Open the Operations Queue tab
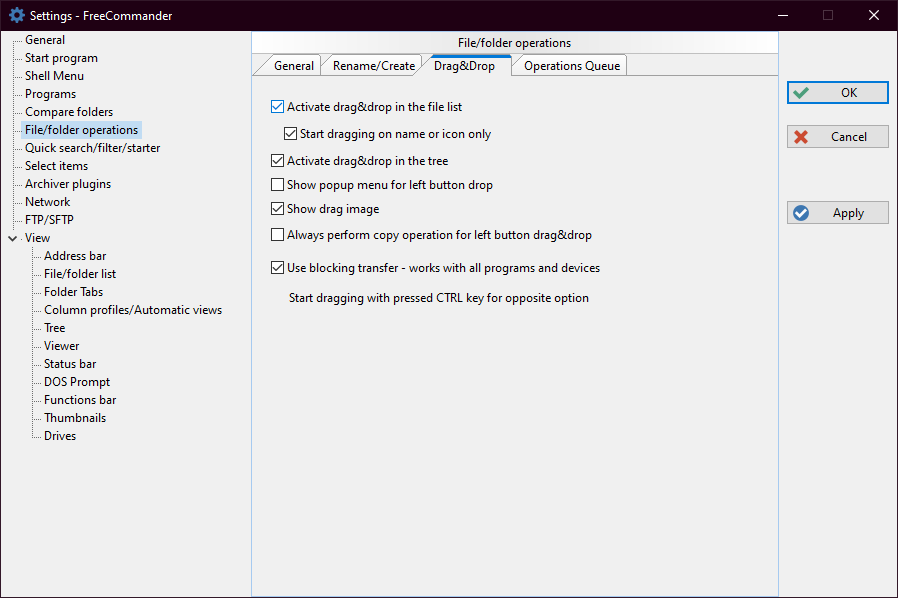This screenshot has height=598, width=898. click(x=572, y=66)
